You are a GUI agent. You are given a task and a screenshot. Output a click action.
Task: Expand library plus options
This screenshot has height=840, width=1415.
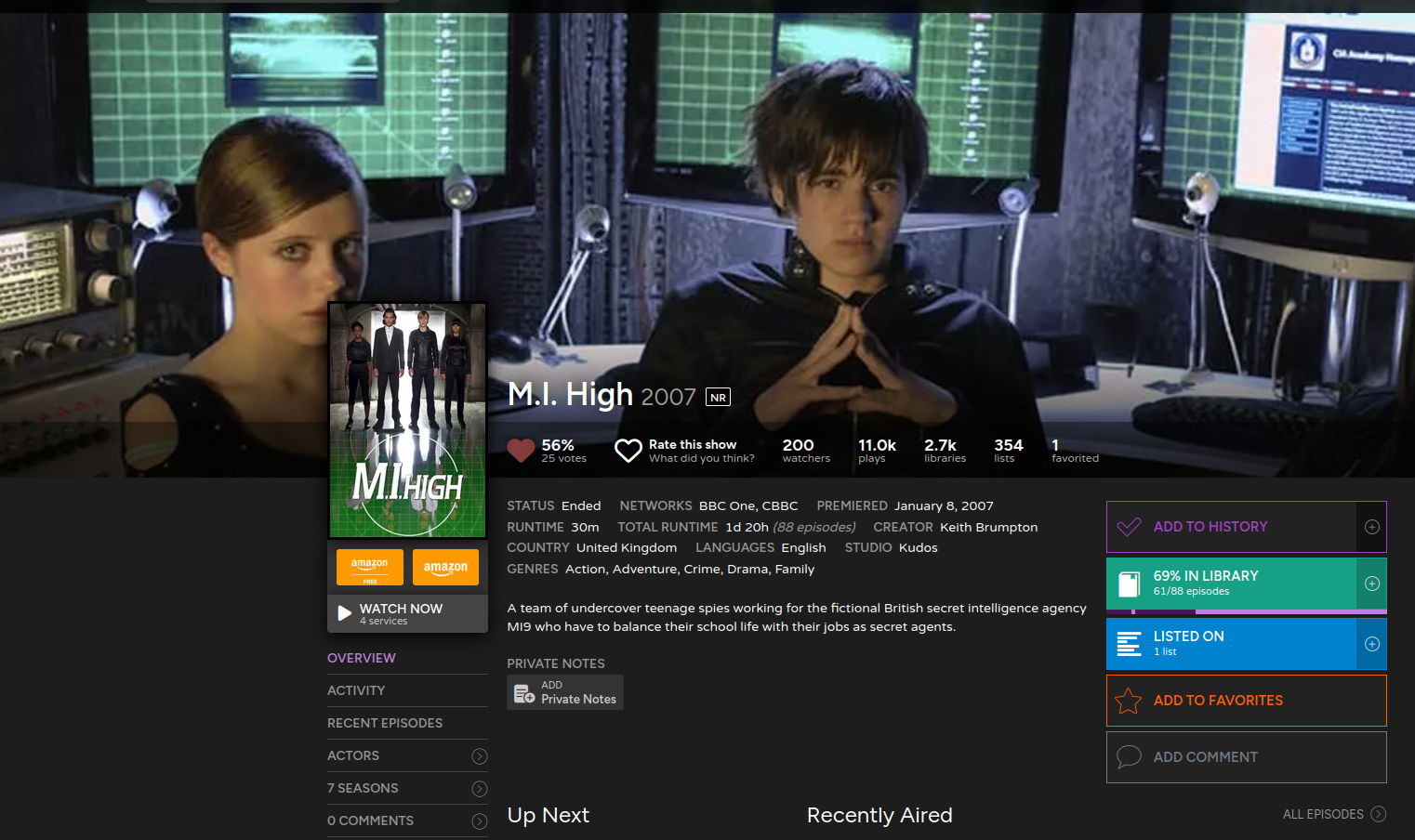(x=1372, y=584)
